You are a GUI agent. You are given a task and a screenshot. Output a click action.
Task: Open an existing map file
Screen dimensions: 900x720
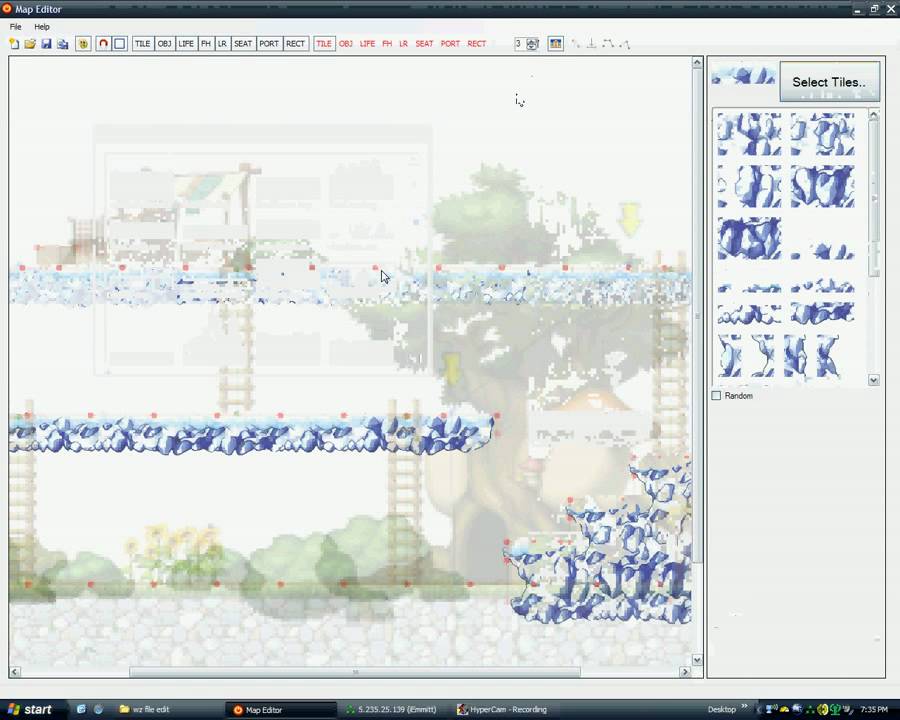[x=30, y=44]
